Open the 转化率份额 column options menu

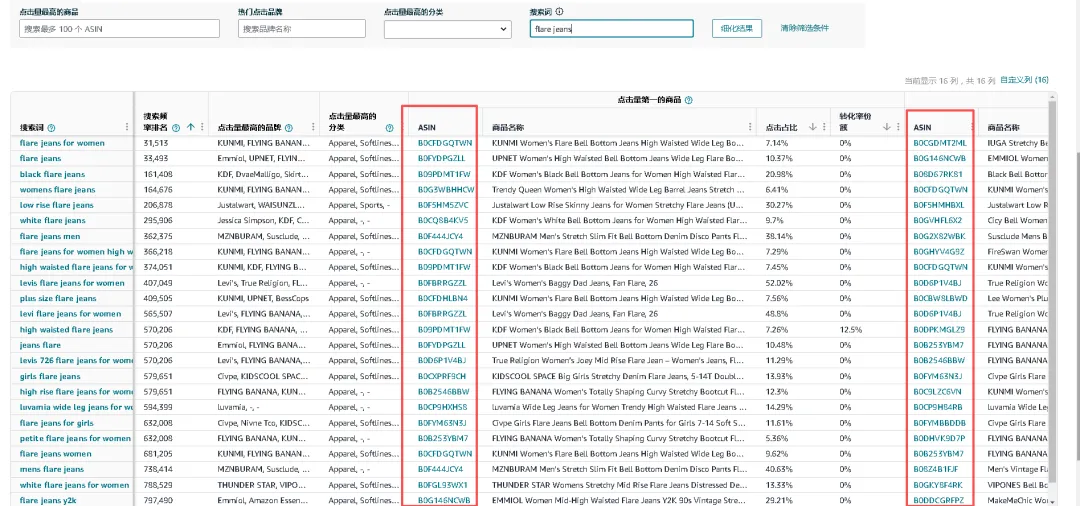(x=898, y=127)
